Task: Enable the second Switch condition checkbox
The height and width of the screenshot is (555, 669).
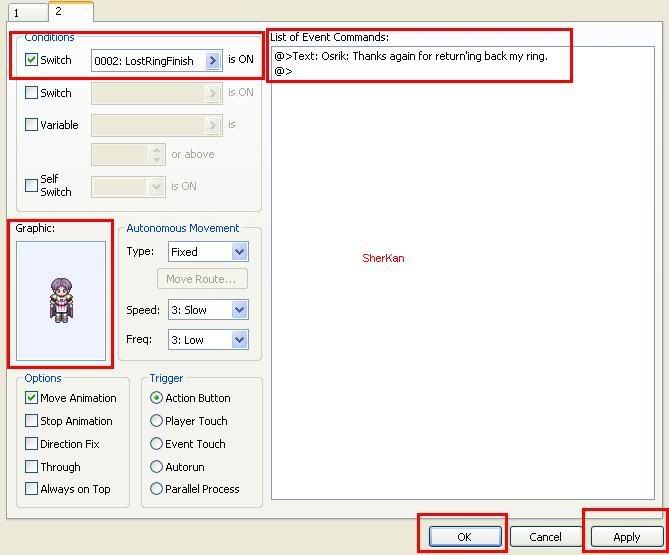Action: (32, 93)
